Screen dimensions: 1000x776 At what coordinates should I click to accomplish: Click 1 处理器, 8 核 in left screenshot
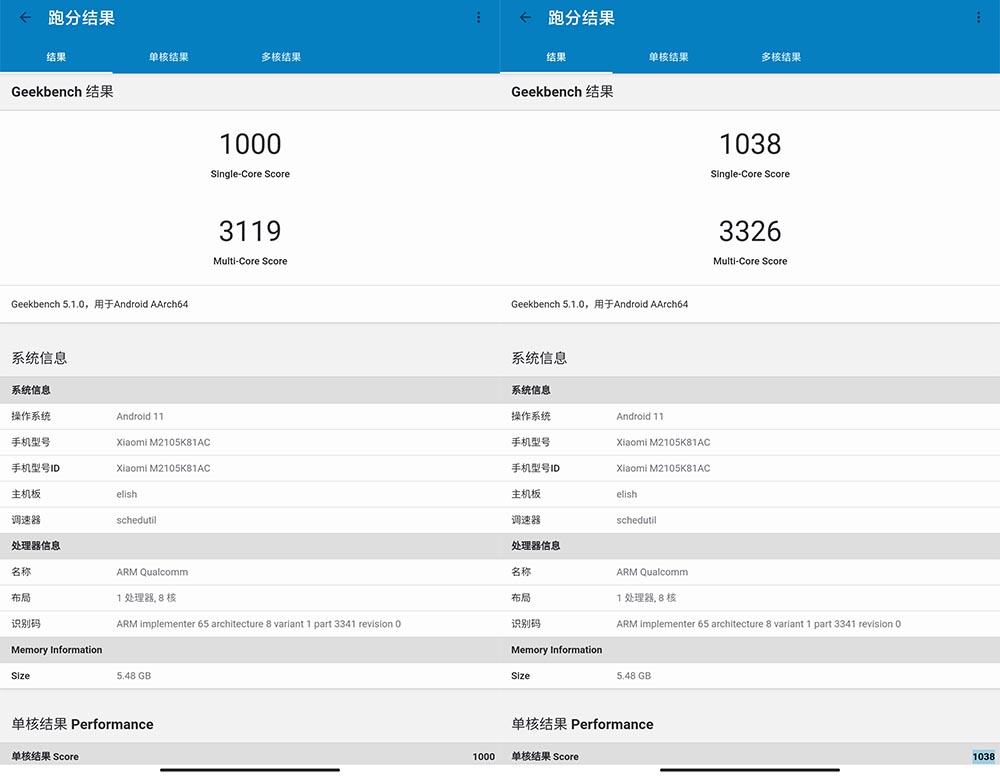pos(146,598)
